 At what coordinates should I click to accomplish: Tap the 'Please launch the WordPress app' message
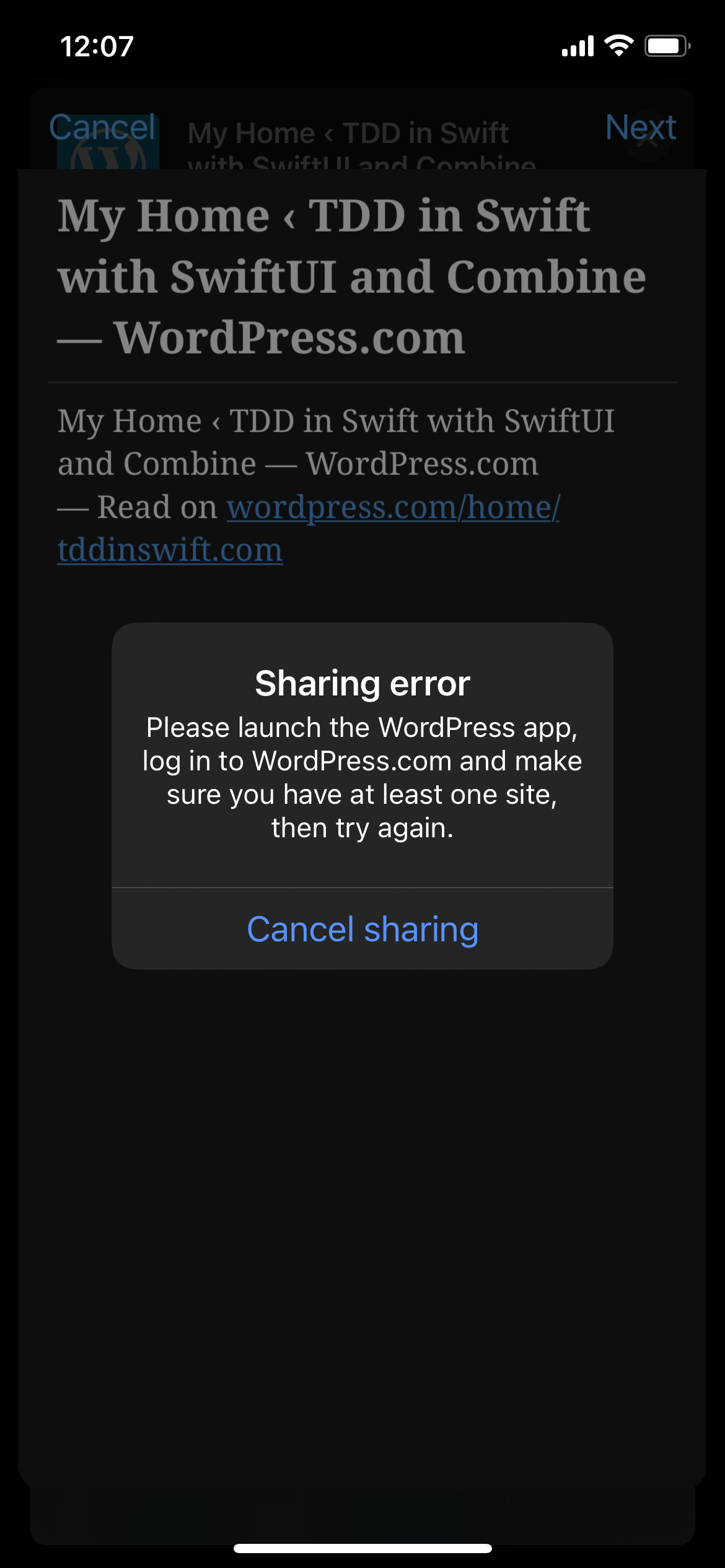click(x=362, y=778)
